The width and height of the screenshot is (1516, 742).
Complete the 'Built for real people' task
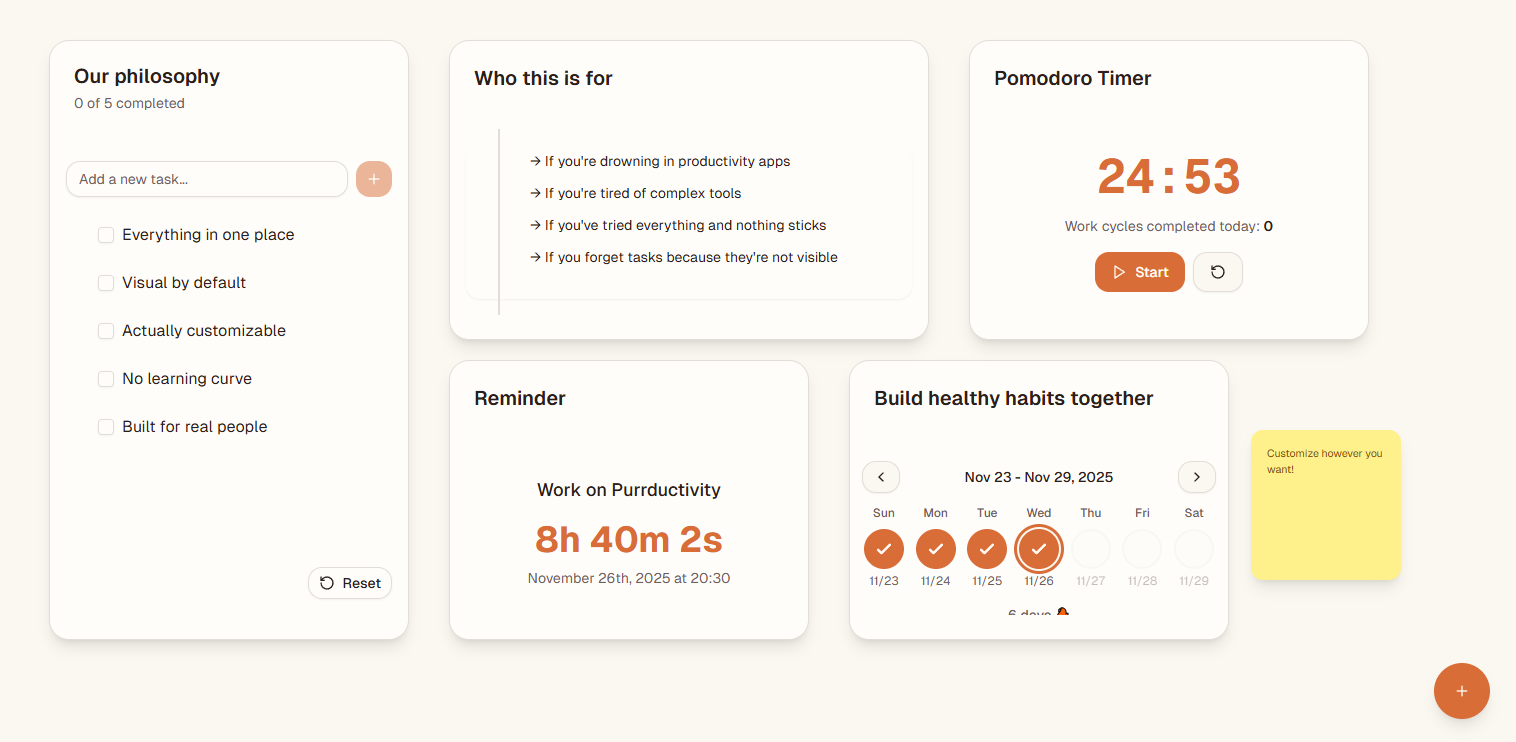point(106,426)
